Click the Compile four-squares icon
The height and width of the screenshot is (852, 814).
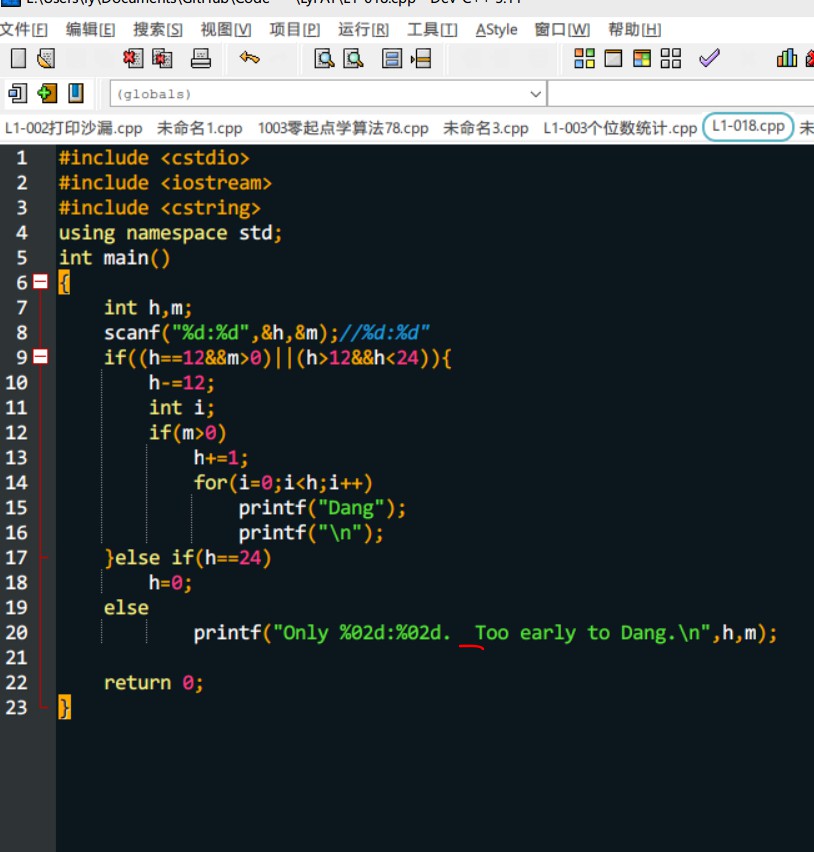(x=585, y=58)
